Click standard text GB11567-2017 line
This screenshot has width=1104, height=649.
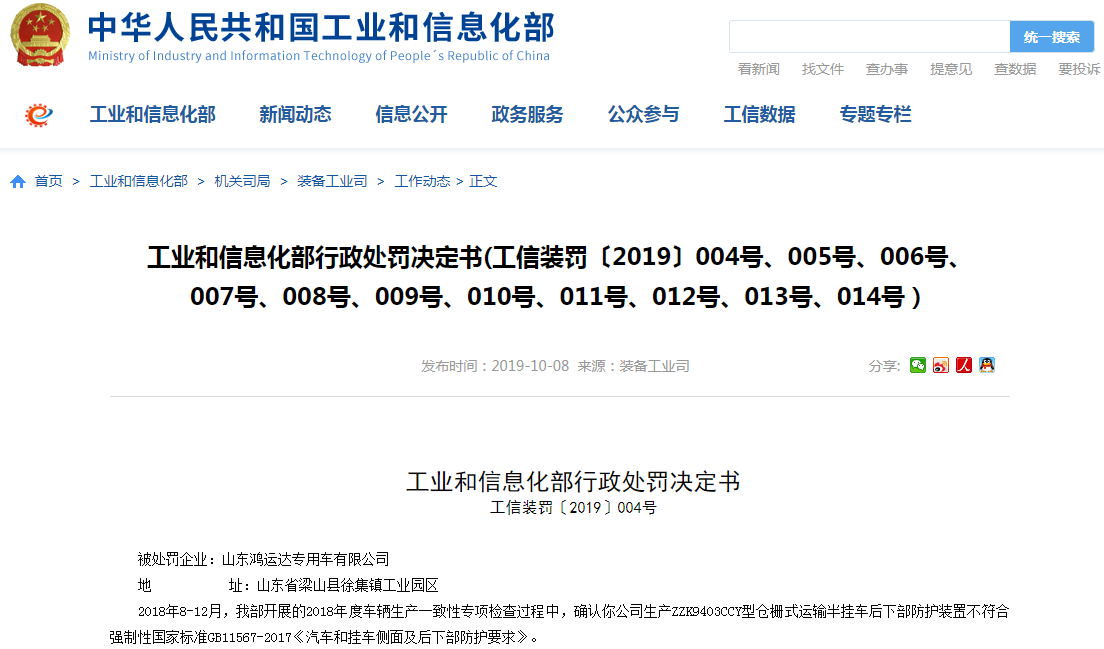[324, 637]
